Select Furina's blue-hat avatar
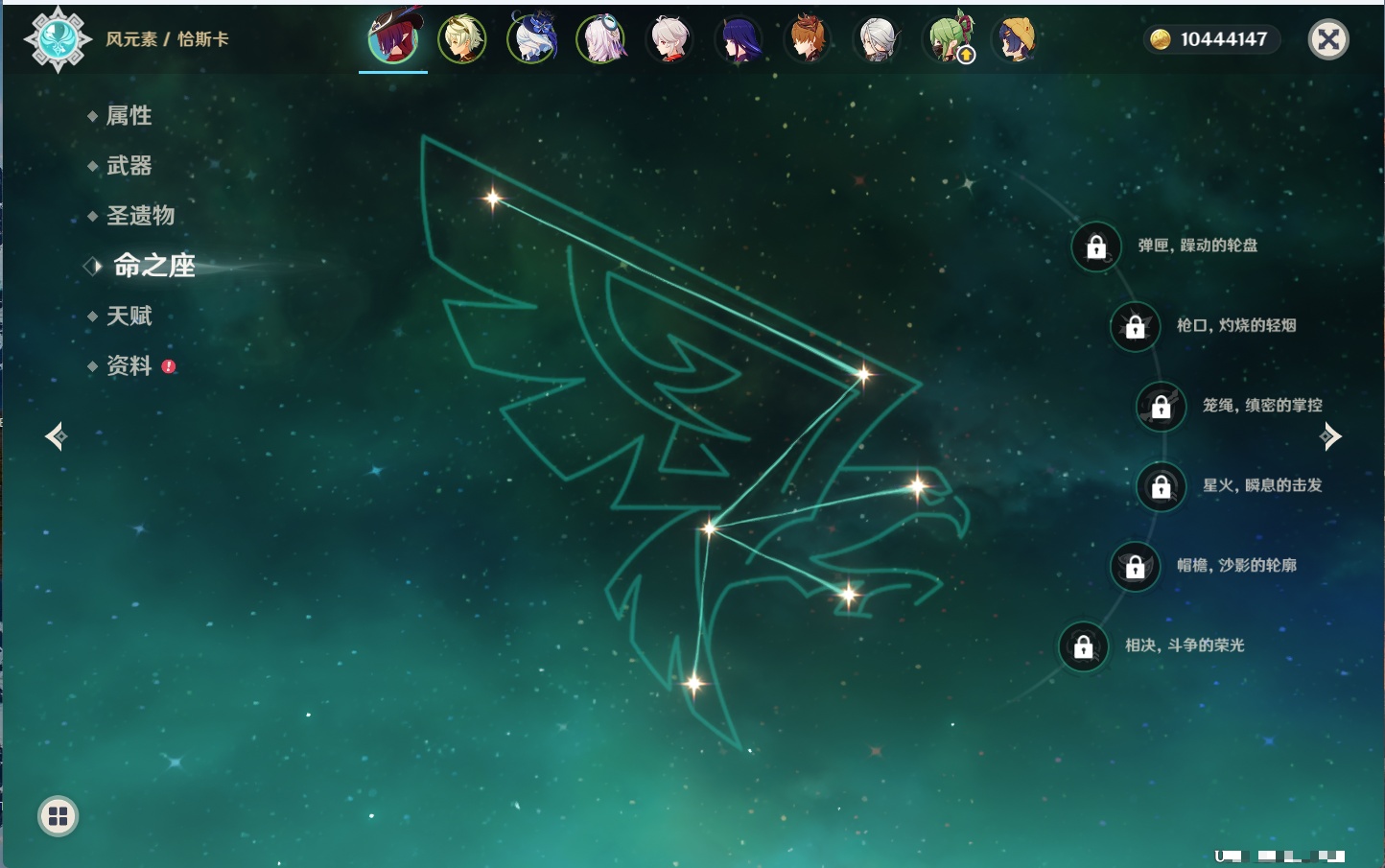 click(531, 39)
